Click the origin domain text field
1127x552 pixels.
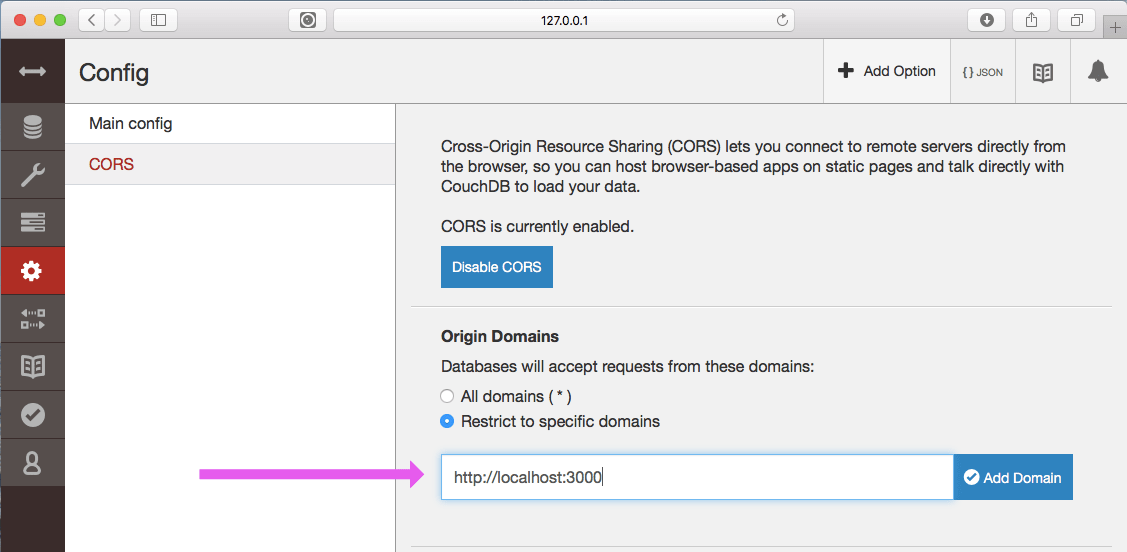pos(696,478)
